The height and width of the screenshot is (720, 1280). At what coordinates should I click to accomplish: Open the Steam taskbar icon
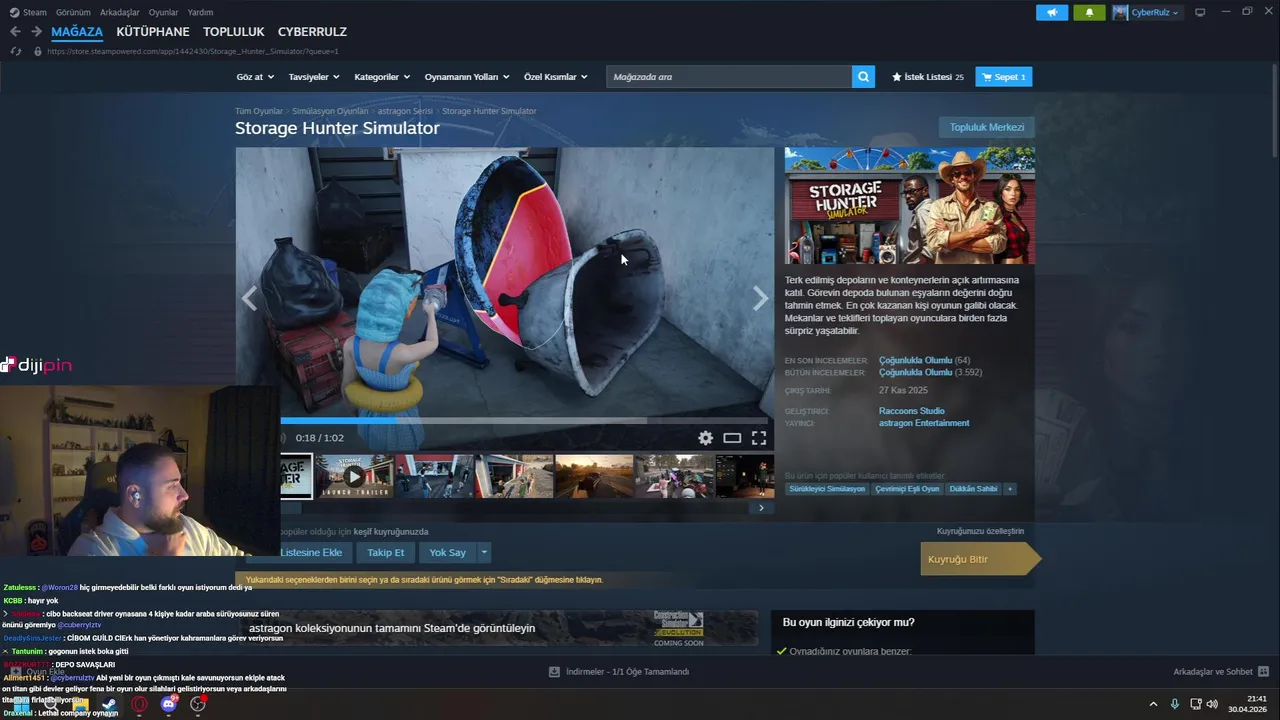(x=109, y=704)
